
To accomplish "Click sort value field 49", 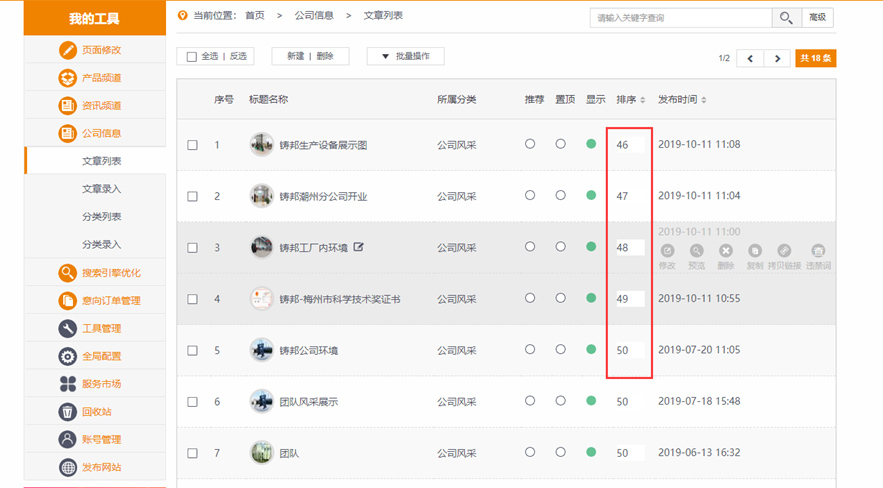I will coord(629,299).
